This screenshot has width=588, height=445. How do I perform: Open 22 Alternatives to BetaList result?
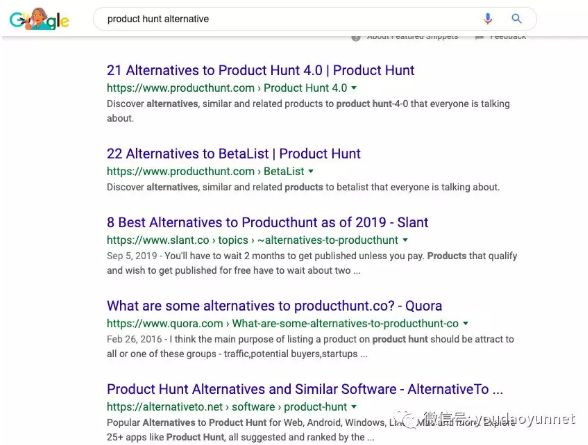point(234,154)
